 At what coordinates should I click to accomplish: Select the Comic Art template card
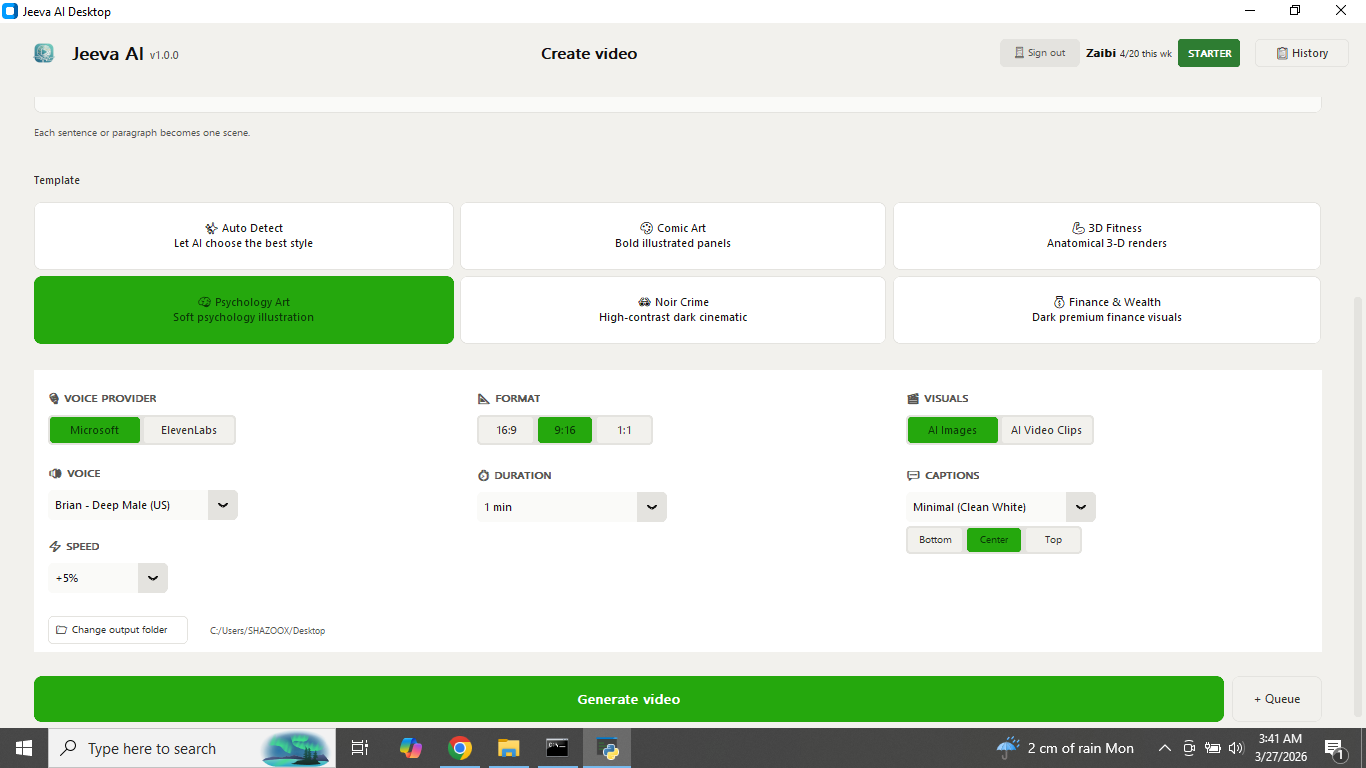(673, 236)
